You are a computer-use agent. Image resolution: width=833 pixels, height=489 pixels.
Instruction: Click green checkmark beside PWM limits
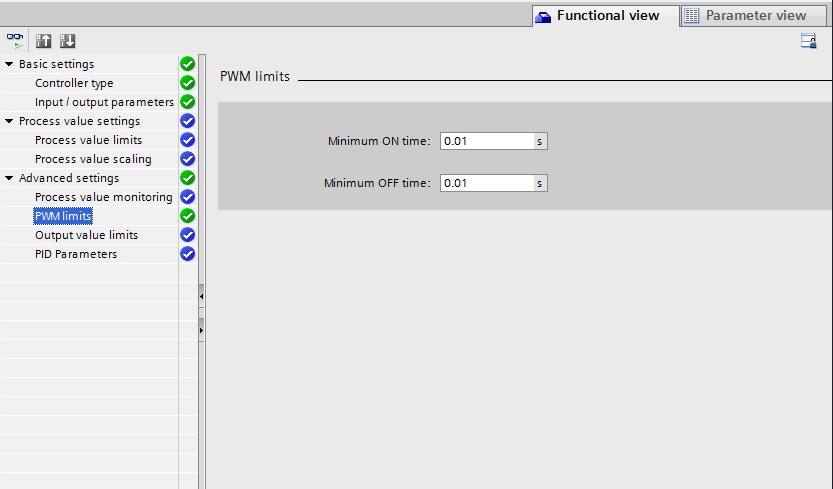click(x=188, y=216)
